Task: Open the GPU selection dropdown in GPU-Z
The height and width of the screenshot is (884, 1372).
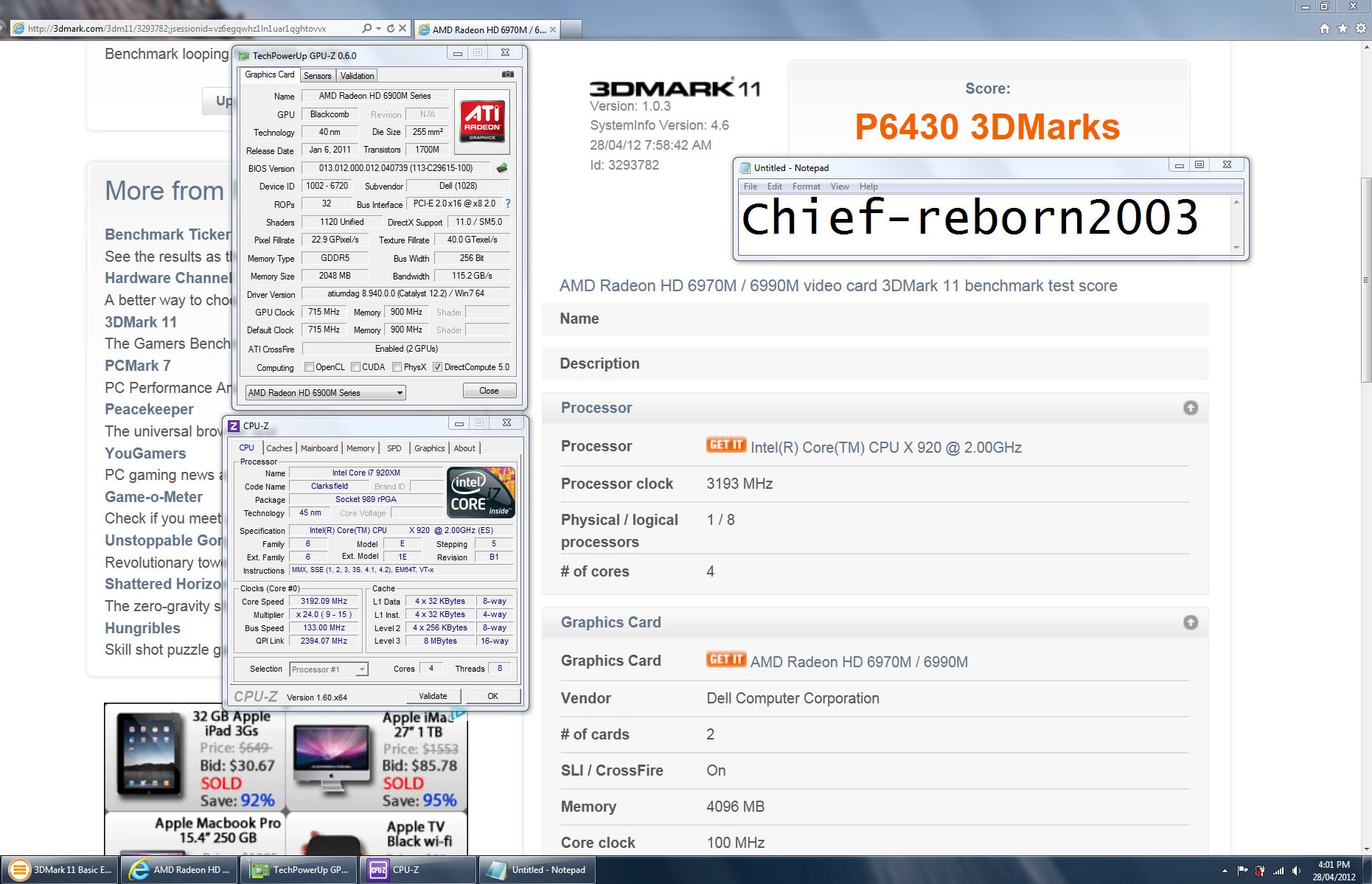Action: coord(325,392)
